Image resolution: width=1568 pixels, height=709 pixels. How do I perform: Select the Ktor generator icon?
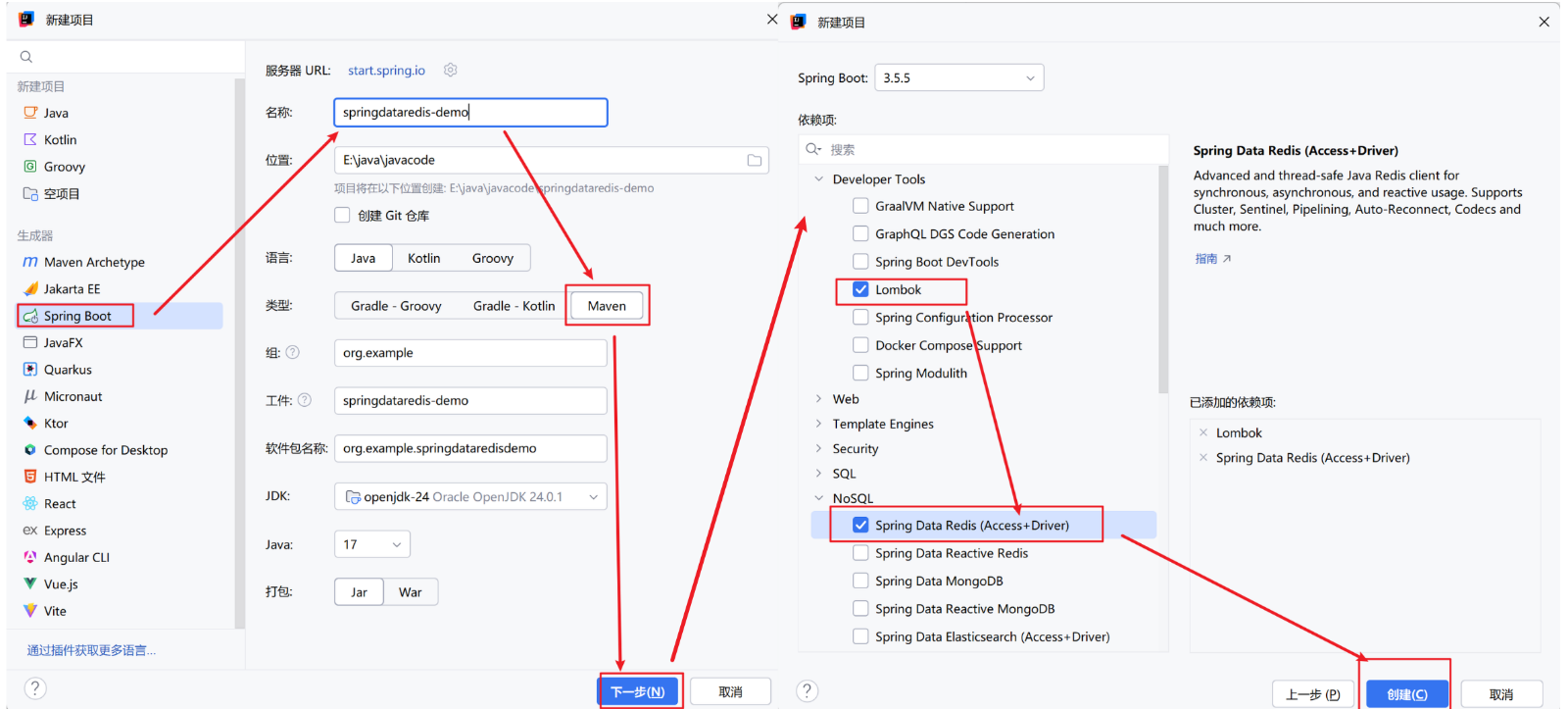(30, 423)
